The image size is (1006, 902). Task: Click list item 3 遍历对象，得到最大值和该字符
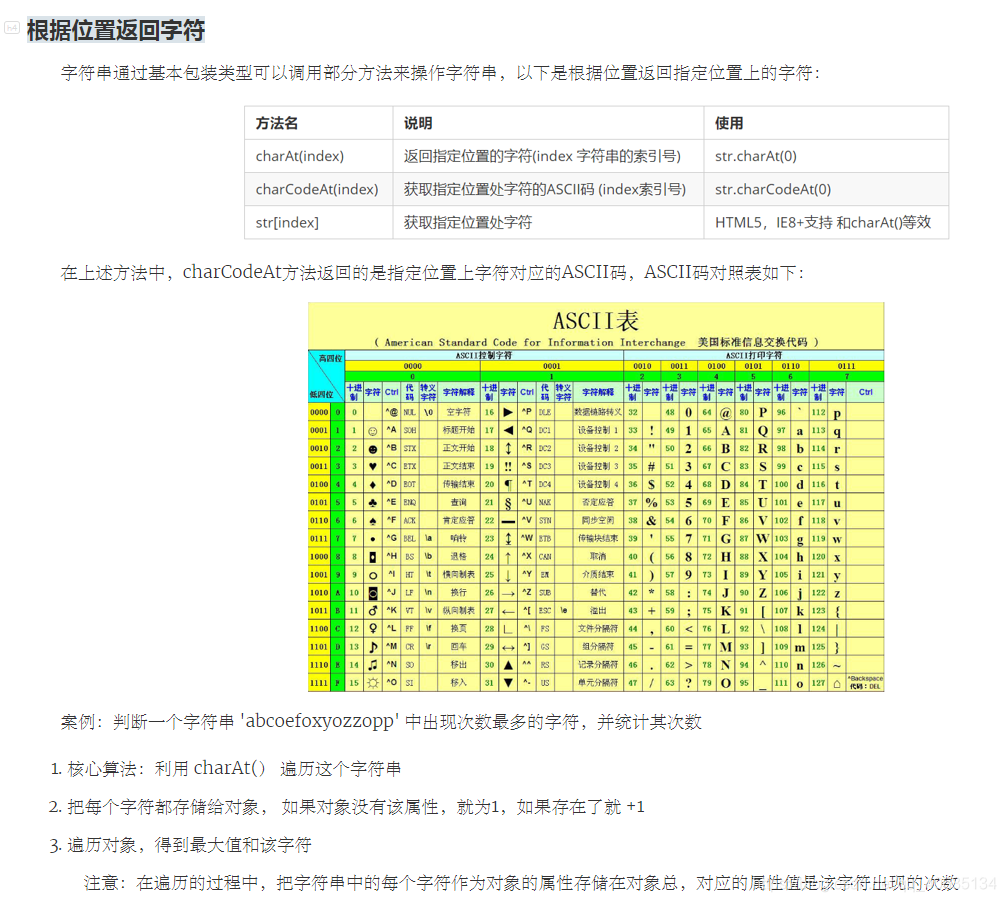(x=181, y=845)
